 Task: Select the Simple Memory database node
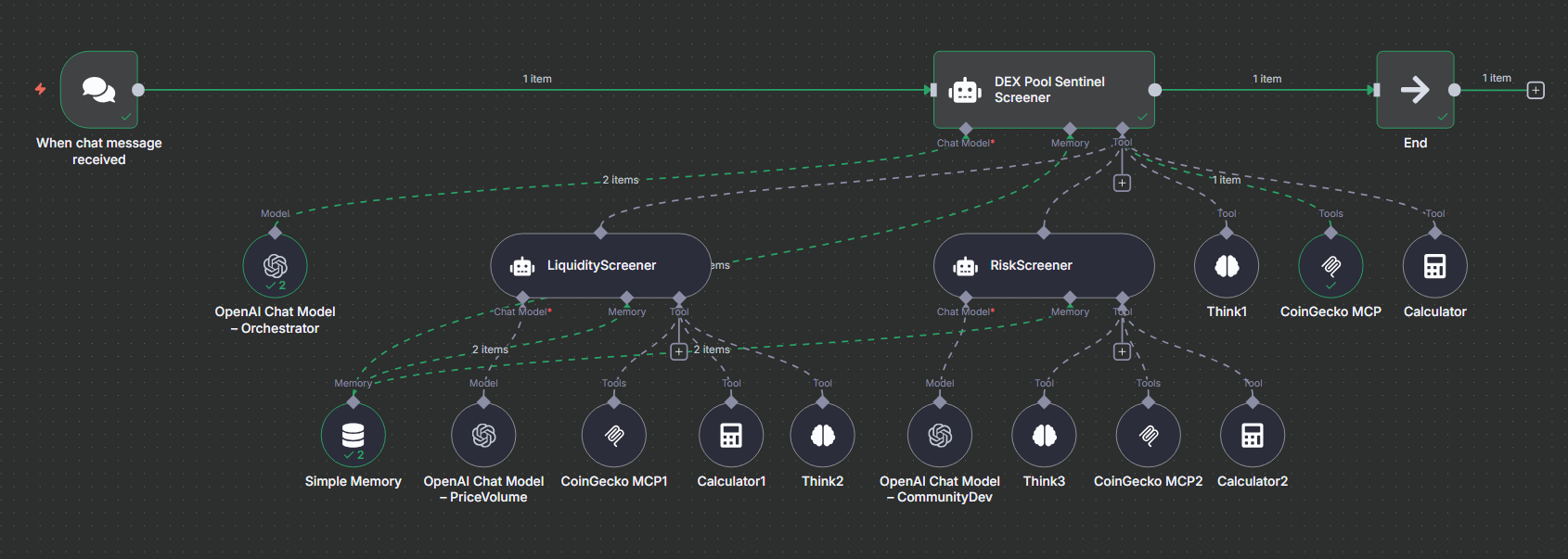(x=353, y=435)
